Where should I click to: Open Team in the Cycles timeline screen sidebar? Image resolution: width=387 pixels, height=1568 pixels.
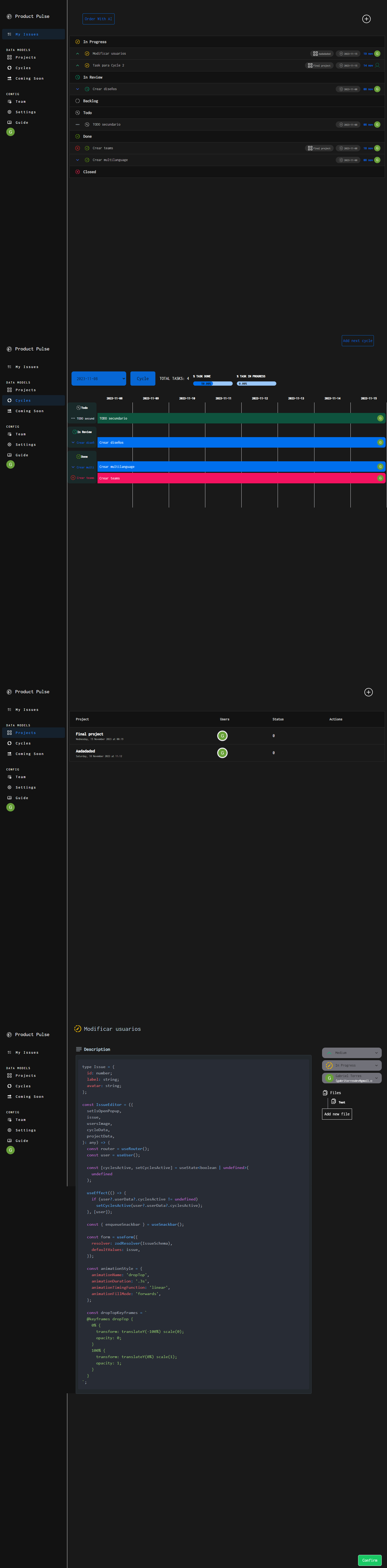click(33, 434)
